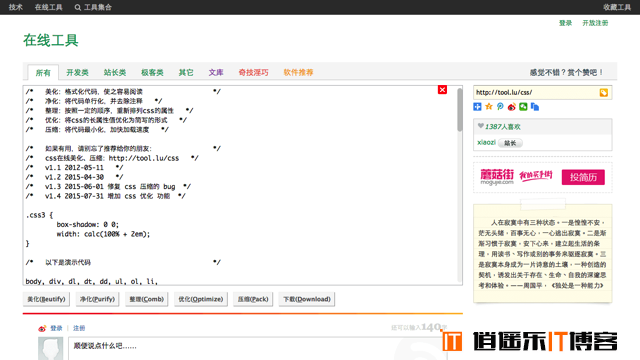Clear the code editor with the red X
The height and width of the screenshot is (360, 640).
click(442, 90)
